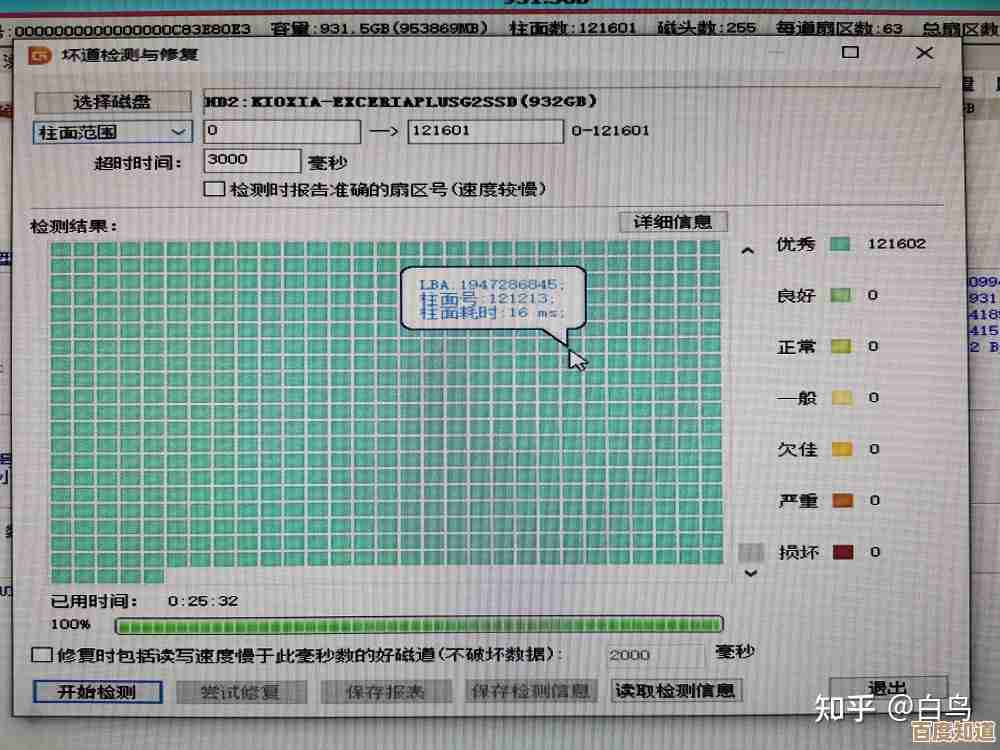Enable the 检测时报告准确的扇区号 checkbox
Viewport: 1000px width, 750px height.
tap(212, 189)
